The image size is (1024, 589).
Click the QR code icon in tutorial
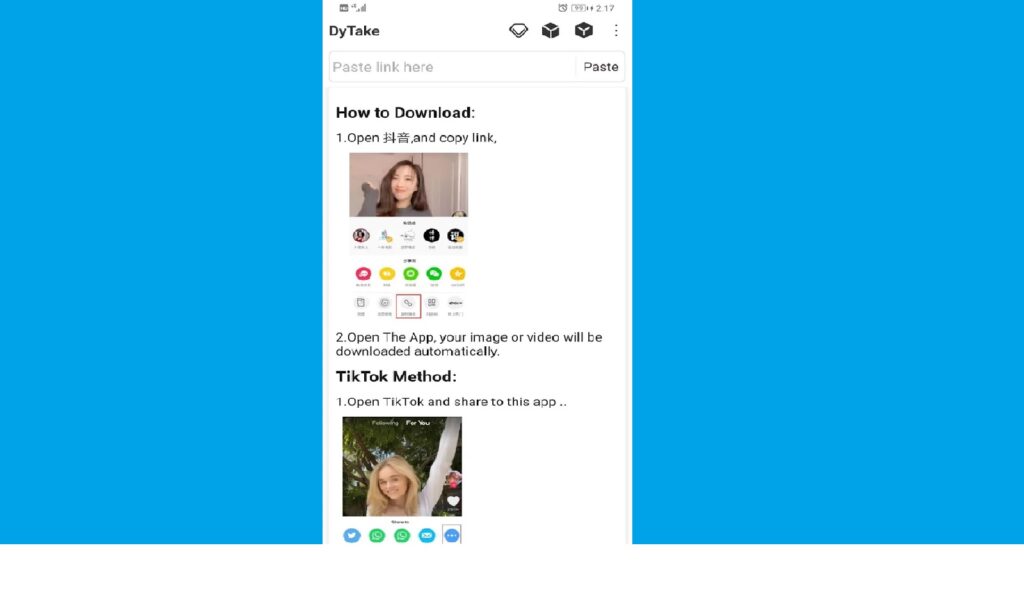click(x=432, y=302)
